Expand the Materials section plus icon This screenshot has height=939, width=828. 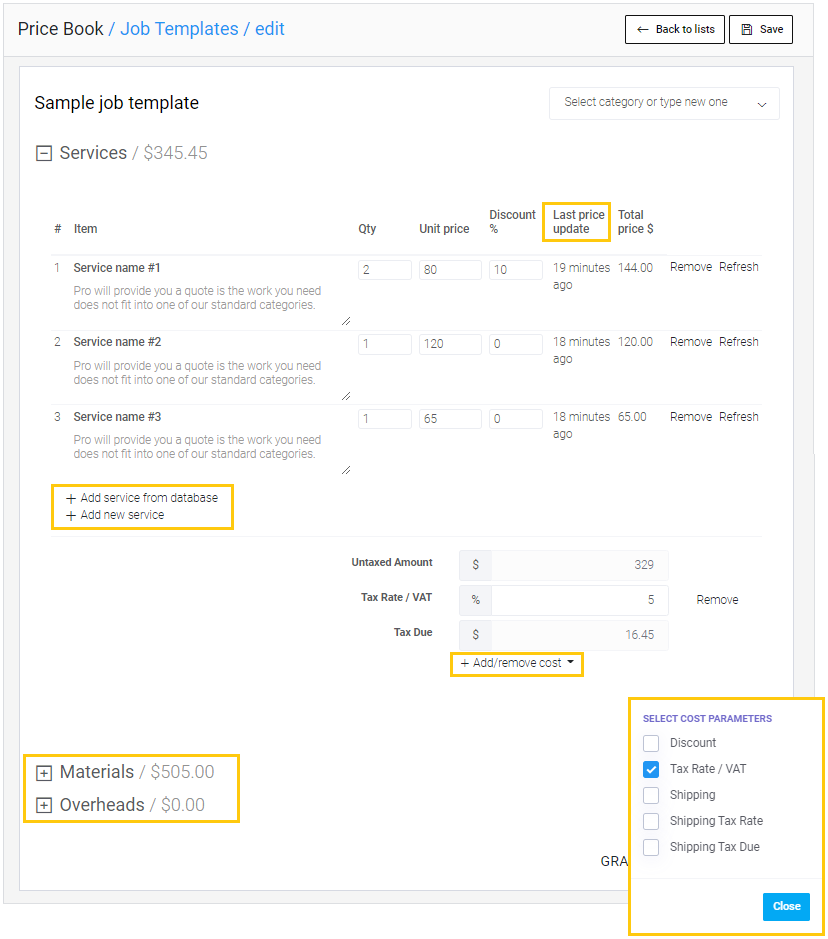pos(43,773)
